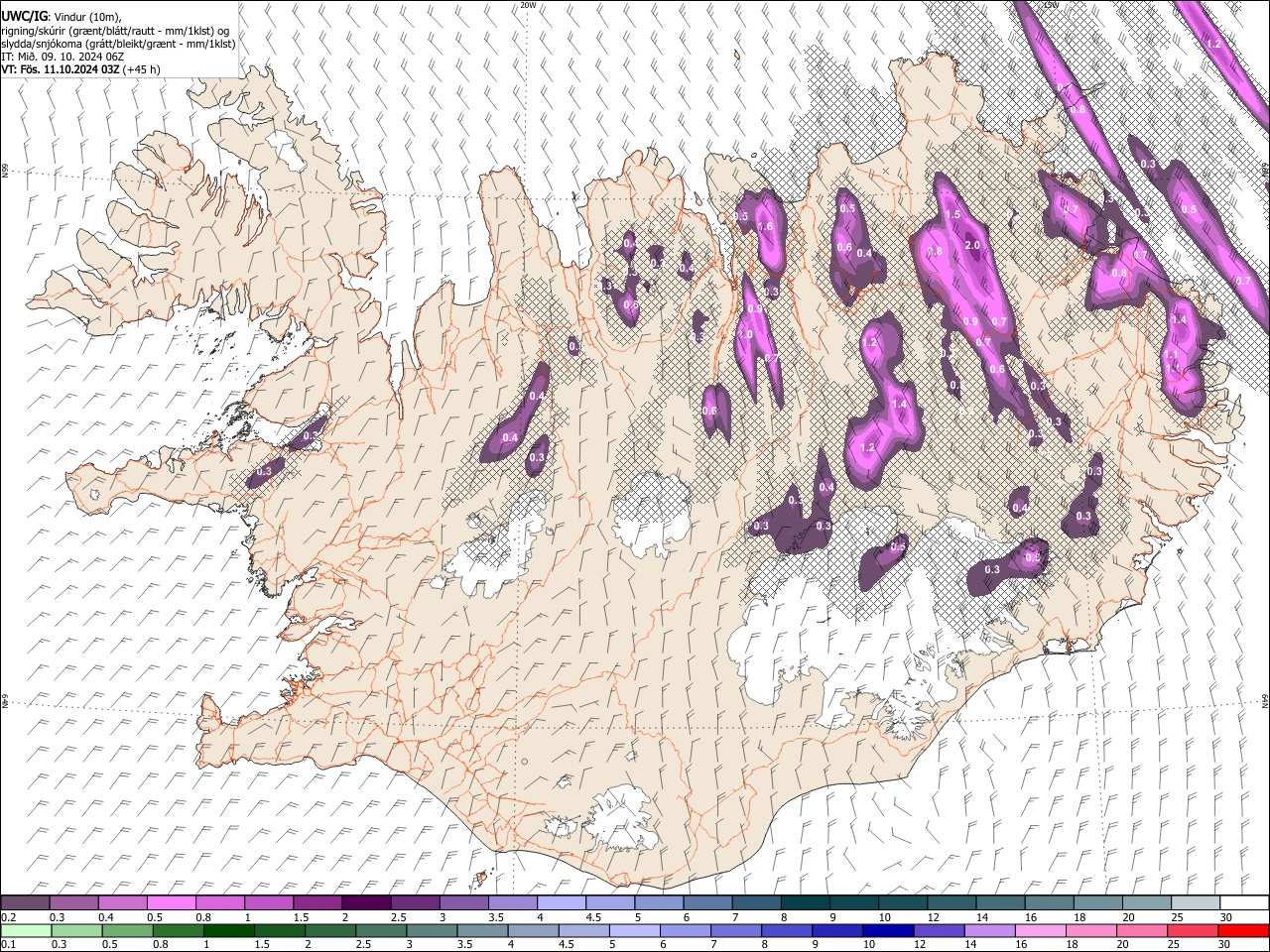Select the bright red rain swatch at 30
The width and height of the screenshot is (1270, 952).
point(1242,931)
